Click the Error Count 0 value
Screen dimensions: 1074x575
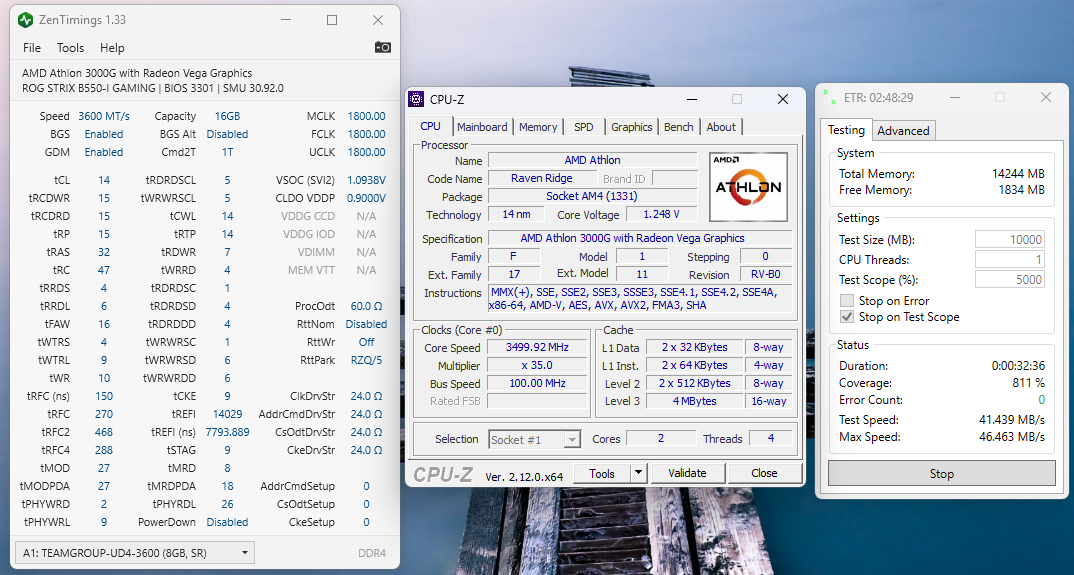tap(1041, 400)
